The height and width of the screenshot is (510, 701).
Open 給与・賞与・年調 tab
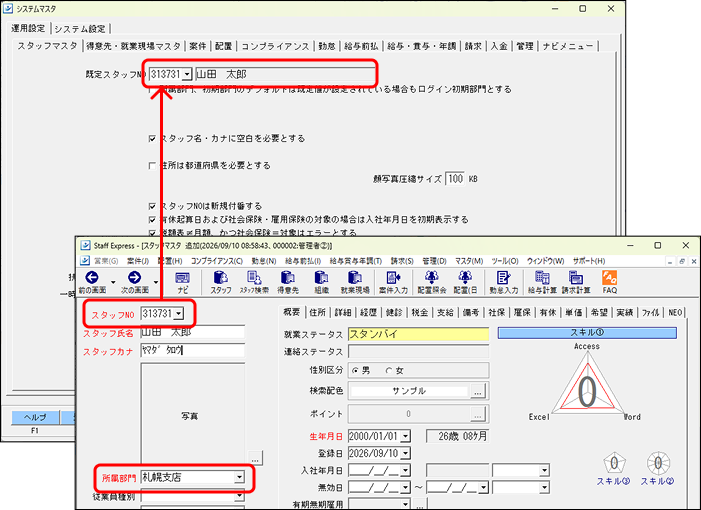[421, 46]
